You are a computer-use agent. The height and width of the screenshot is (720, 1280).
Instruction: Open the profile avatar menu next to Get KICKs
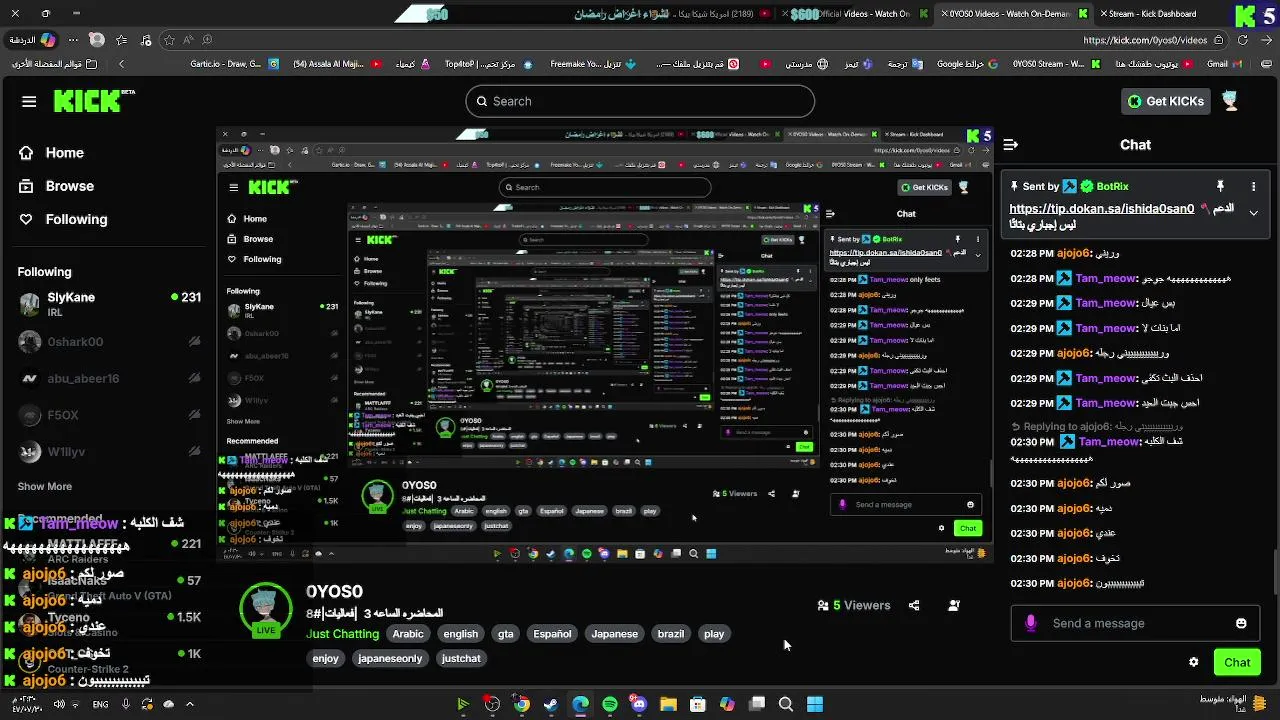click(x=1230, y=101)
